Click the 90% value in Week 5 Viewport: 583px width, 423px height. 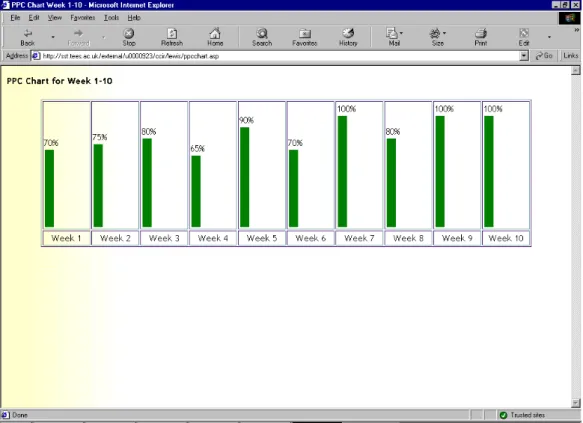(246, 120)
